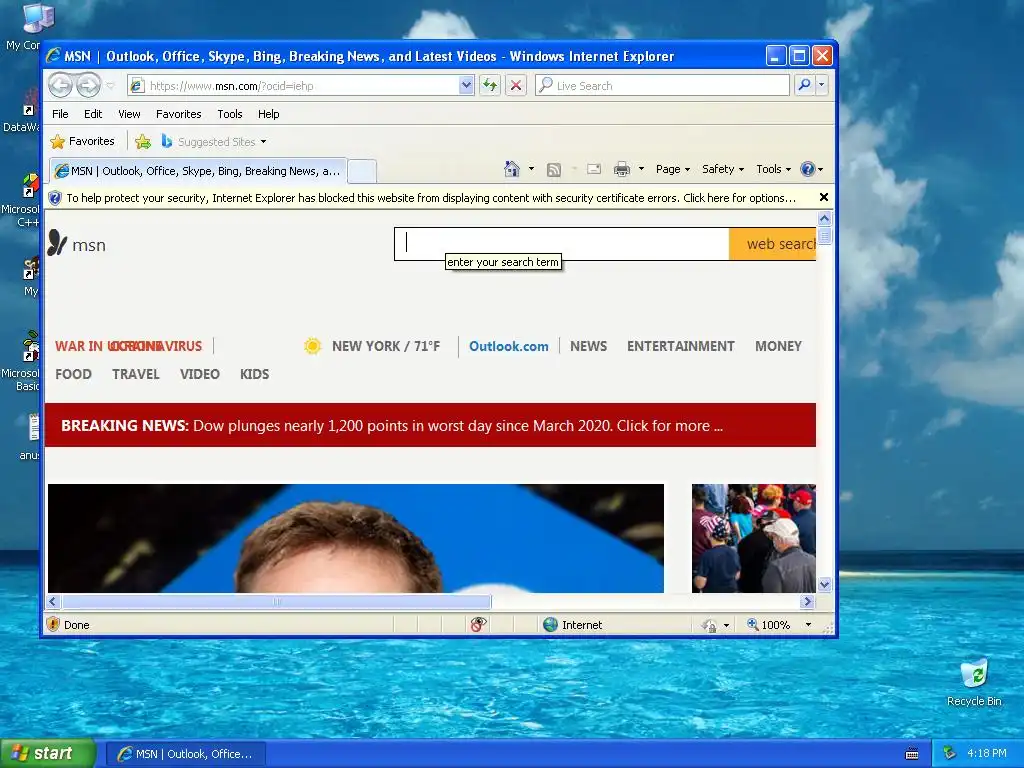Click the Forward navigation arrow

point(88,86)
